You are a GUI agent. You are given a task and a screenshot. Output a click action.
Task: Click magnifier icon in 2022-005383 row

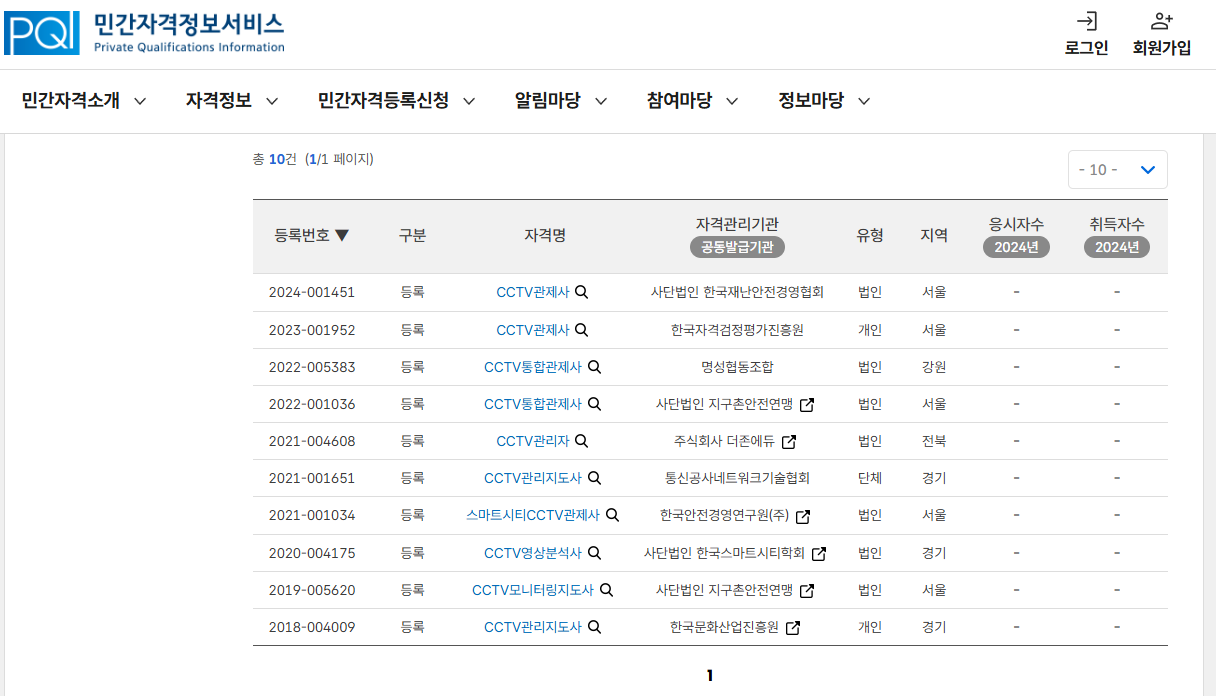594,366
